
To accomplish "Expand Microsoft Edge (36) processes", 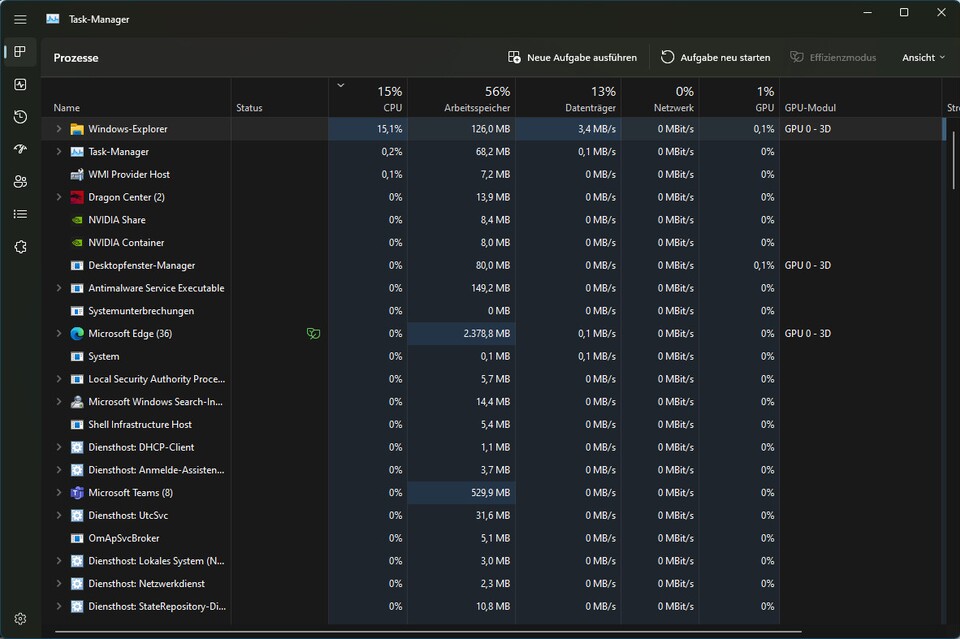I will coord(59,334).
